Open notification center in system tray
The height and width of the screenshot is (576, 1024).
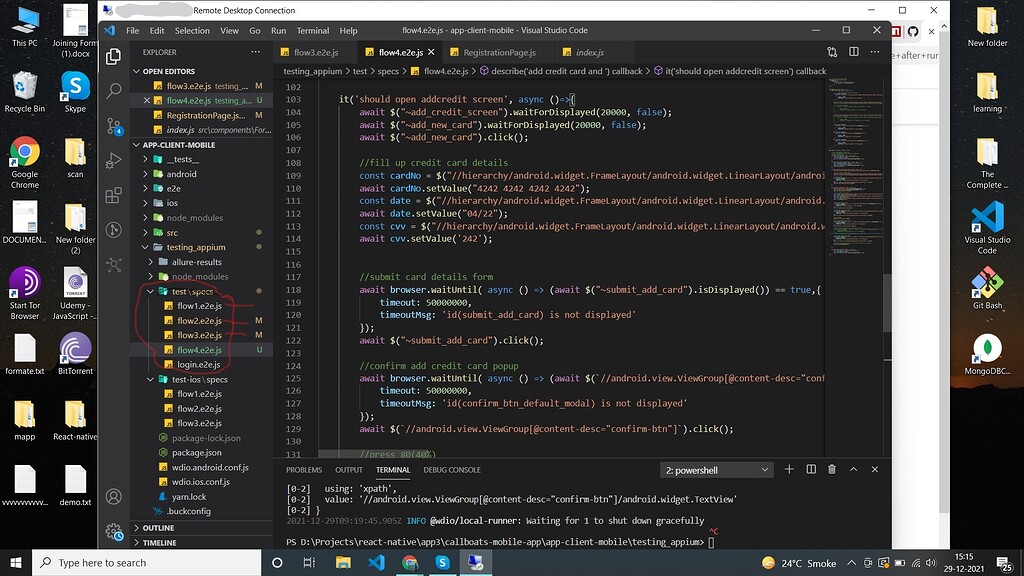click(x=1004, y=562)
